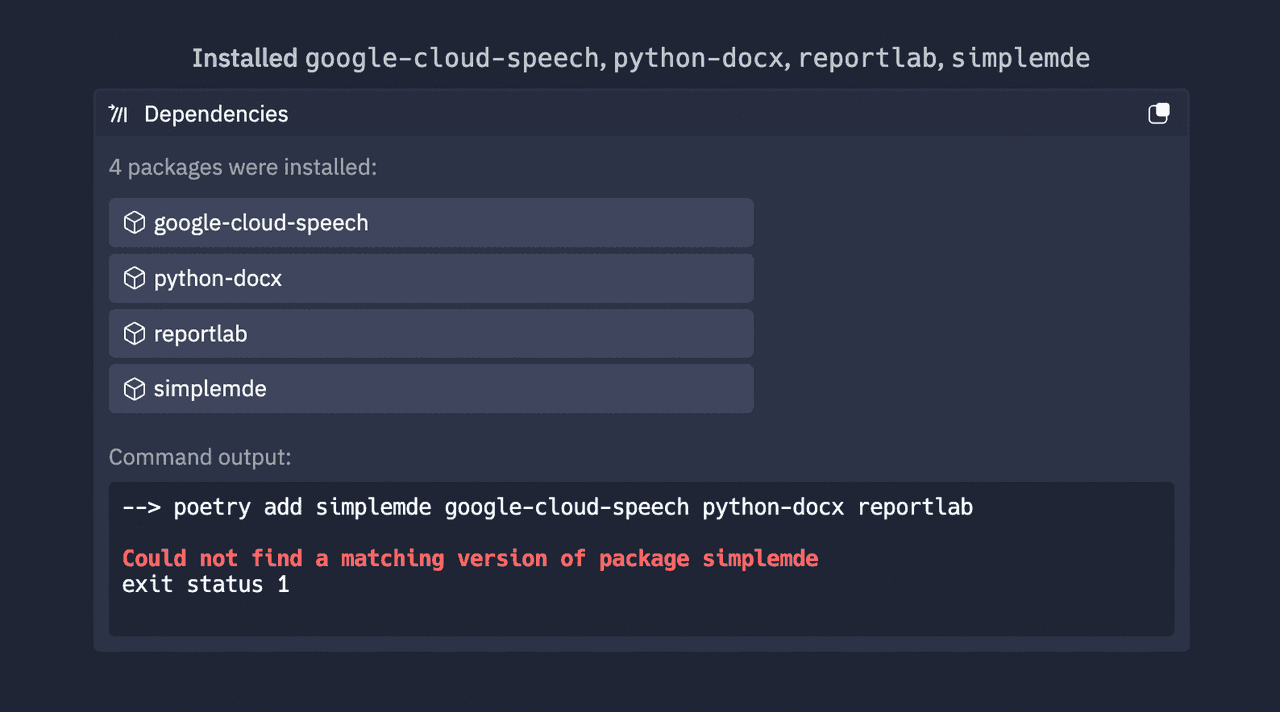
Task: Click the copy icon in Dependencies header
Action: point(1158,114)
